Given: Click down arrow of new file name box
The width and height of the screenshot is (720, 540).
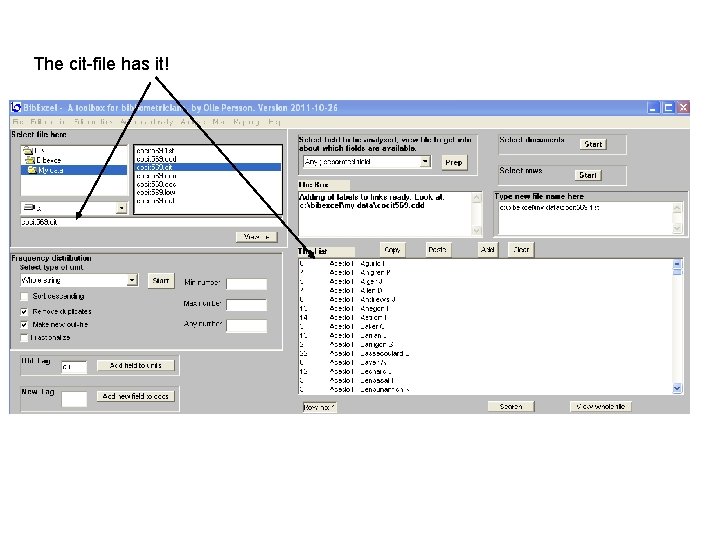Looking at the screenshot, I should tap(677, 228).
